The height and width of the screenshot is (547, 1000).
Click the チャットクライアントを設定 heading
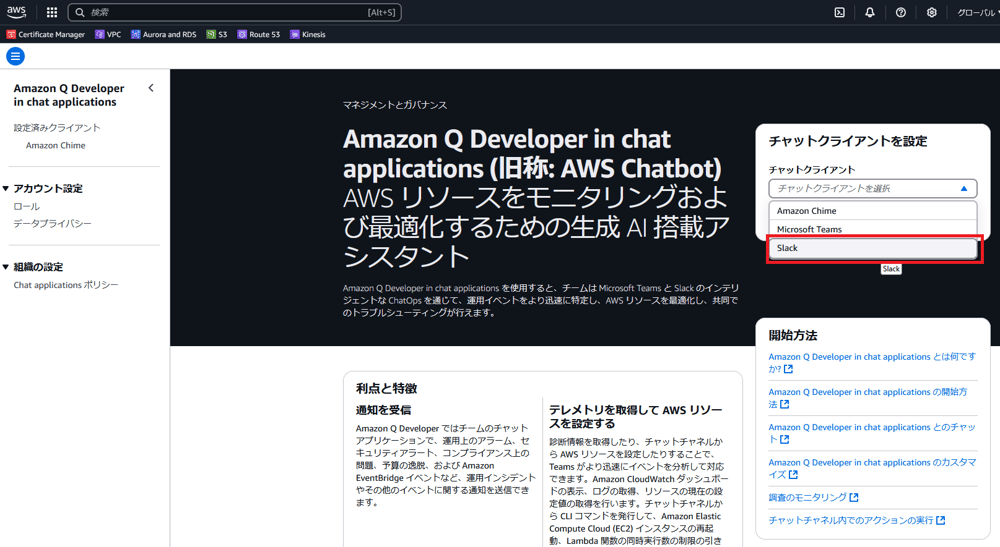click(848, 141)
